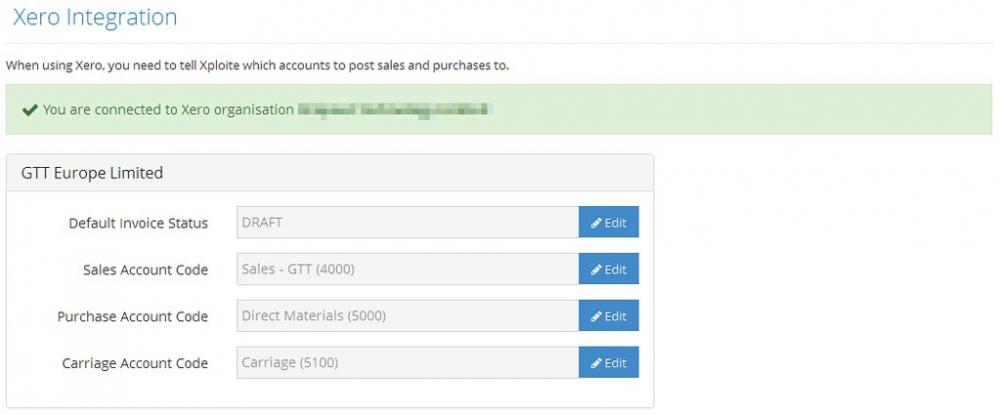The height and width of the screenshot is (414, 1000).
Task: Click the Default Invoice Status label
Action: (x=138, y=223)
